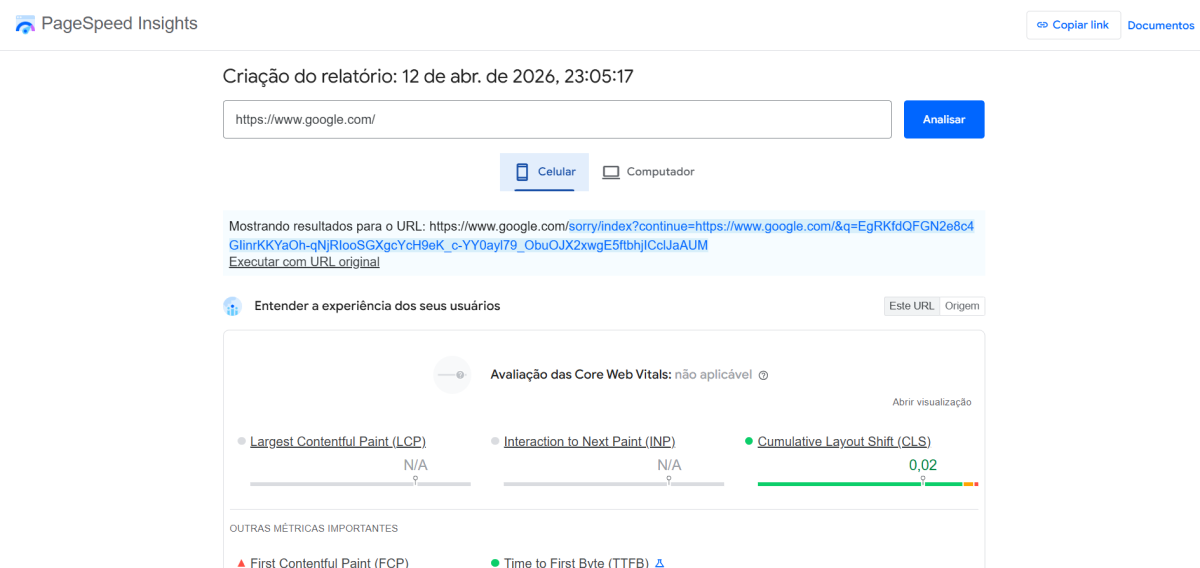Click the link icon in Copiar link
1200x568 pixels.
[x=1042, y=25]
